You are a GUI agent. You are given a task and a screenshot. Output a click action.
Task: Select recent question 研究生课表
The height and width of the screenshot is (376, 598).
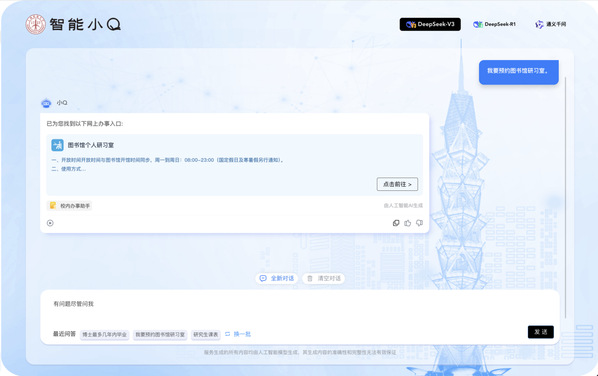point(206,334)
